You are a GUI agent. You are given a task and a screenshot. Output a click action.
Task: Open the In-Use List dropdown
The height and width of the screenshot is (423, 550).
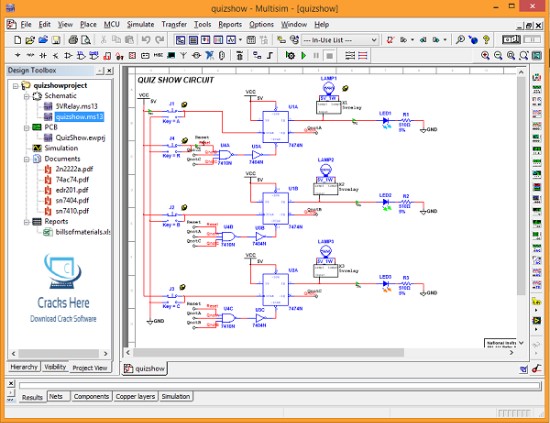point(374,40)
